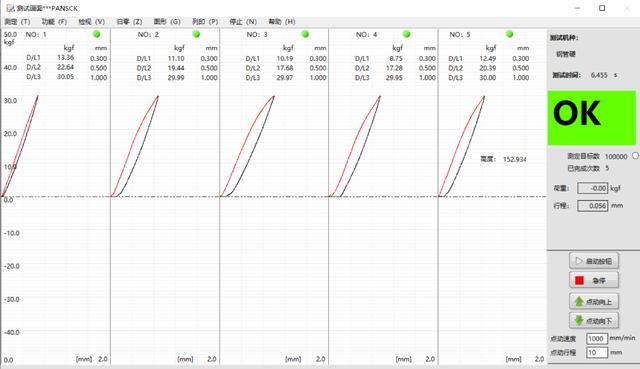Click the play-triangle start button
640x369 pixels.
594,261
